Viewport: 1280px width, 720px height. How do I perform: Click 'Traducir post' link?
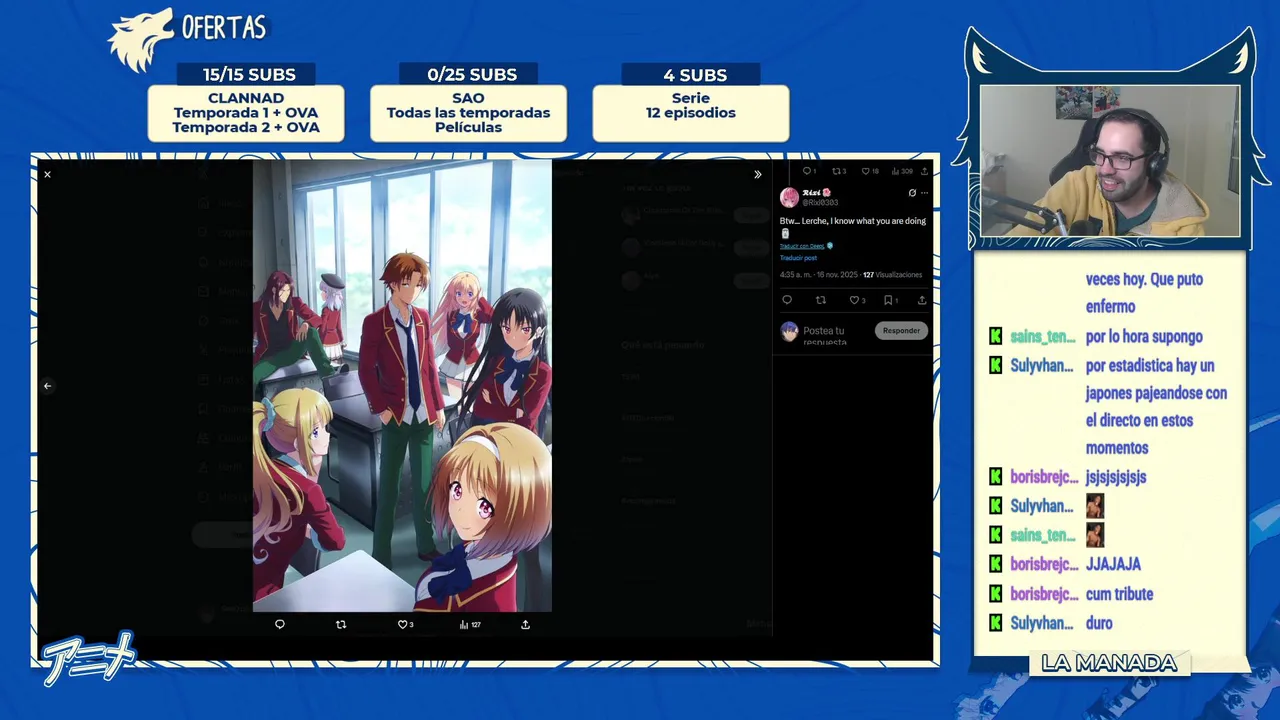click(798, 258)
